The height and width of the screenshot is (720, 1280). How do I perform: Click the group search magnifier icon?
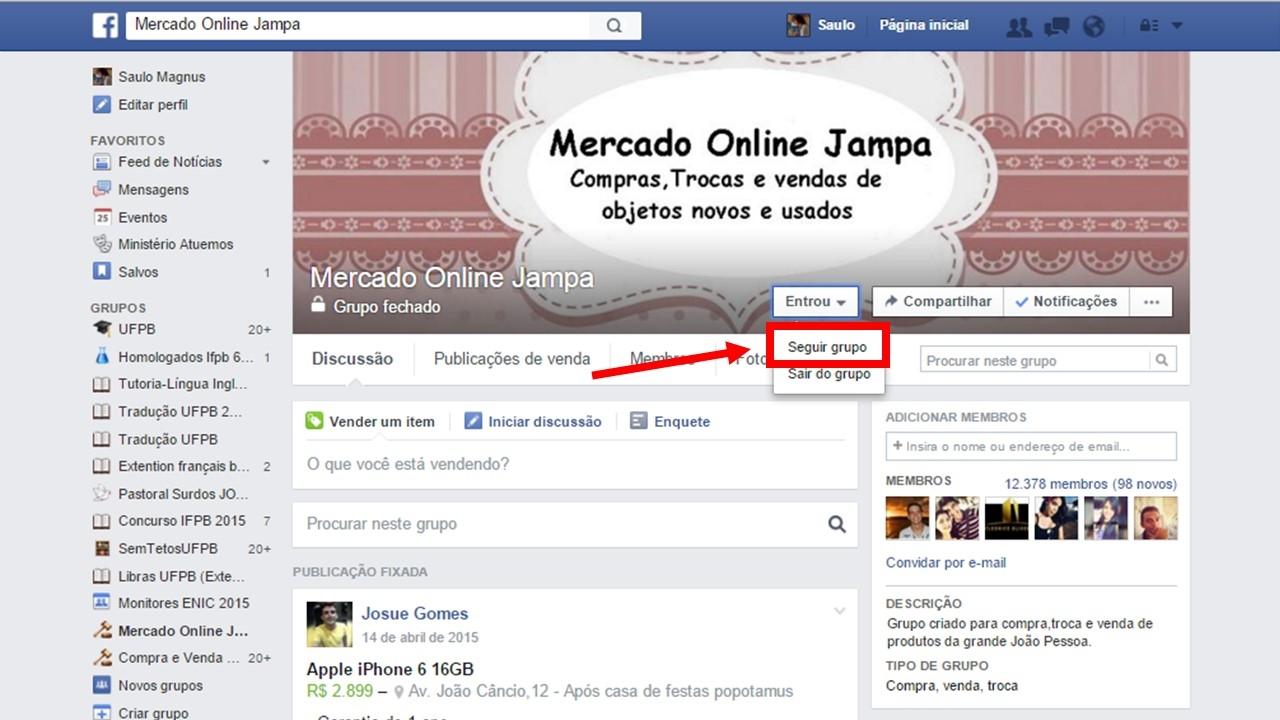point(1162,359)
